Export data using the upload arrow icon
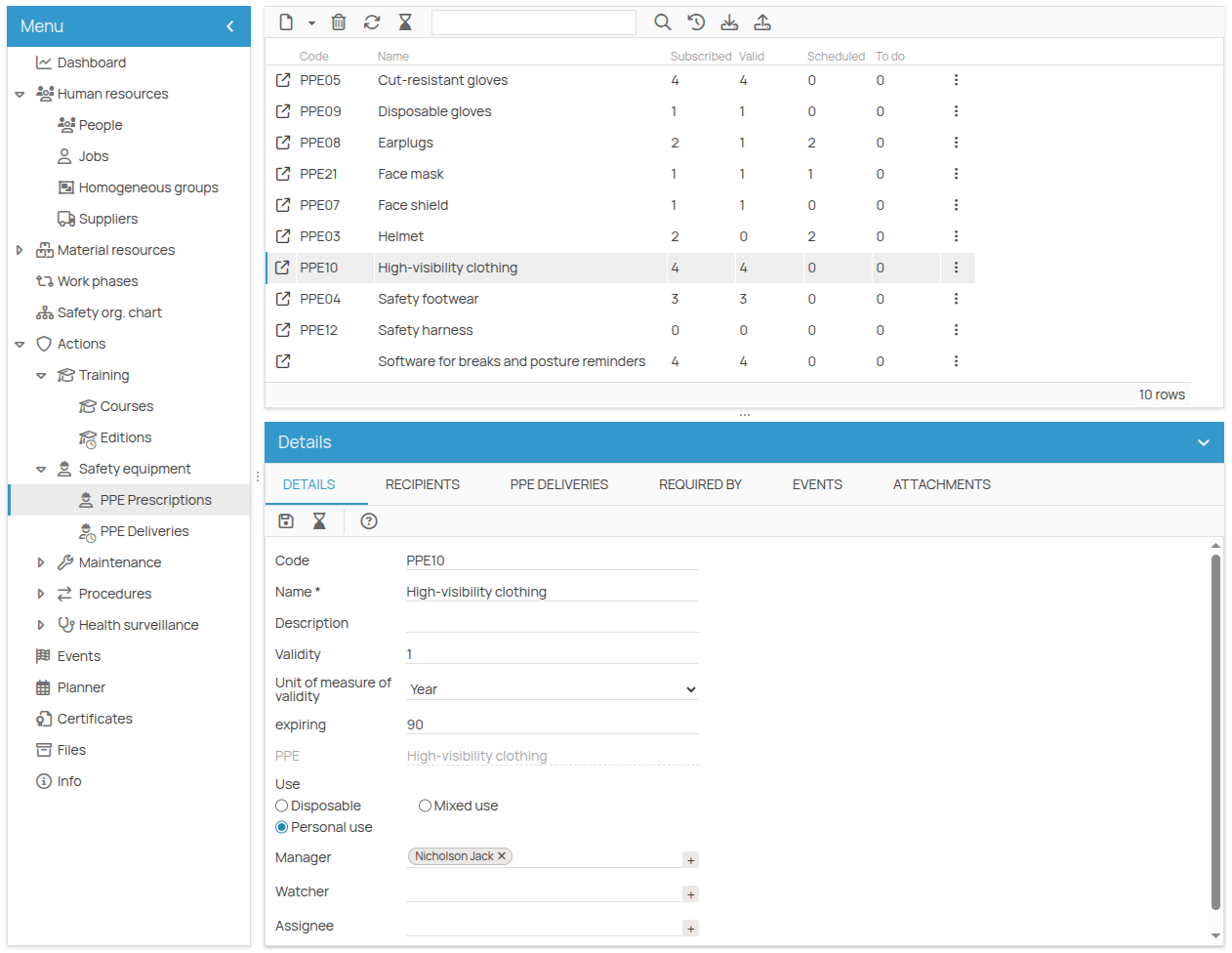1232x953 pixels. 762,21
